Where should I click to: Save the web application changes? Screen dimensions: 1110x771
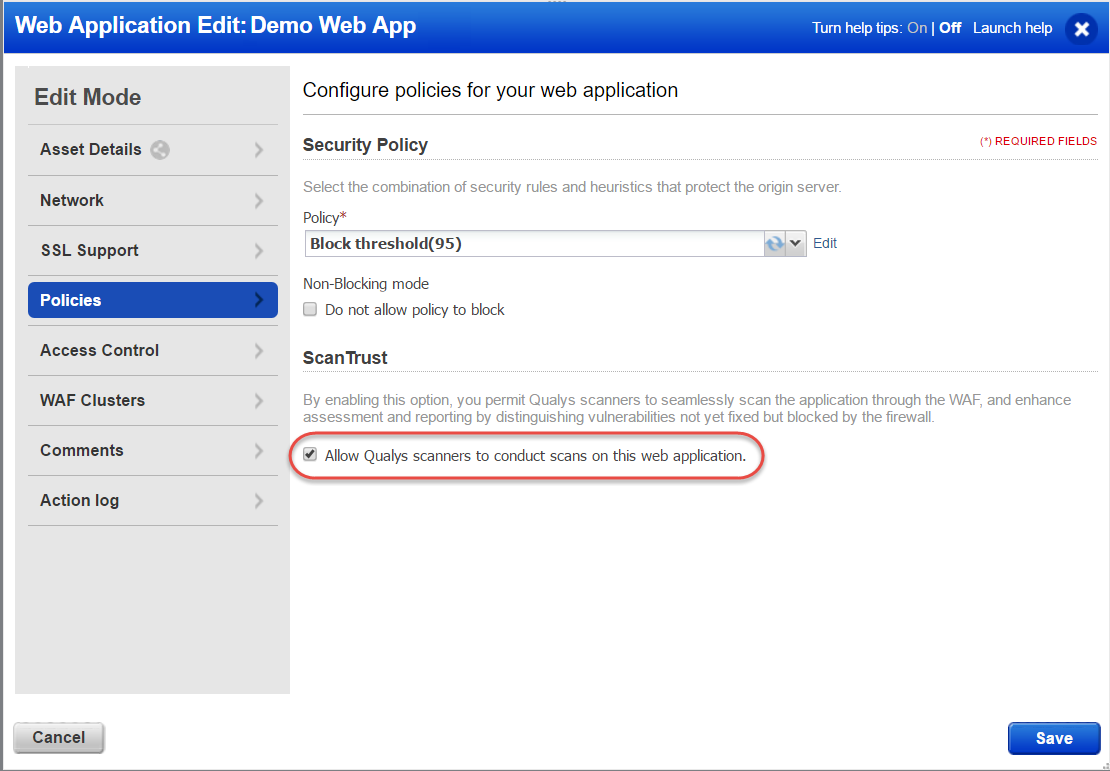tap(1053, 737)
